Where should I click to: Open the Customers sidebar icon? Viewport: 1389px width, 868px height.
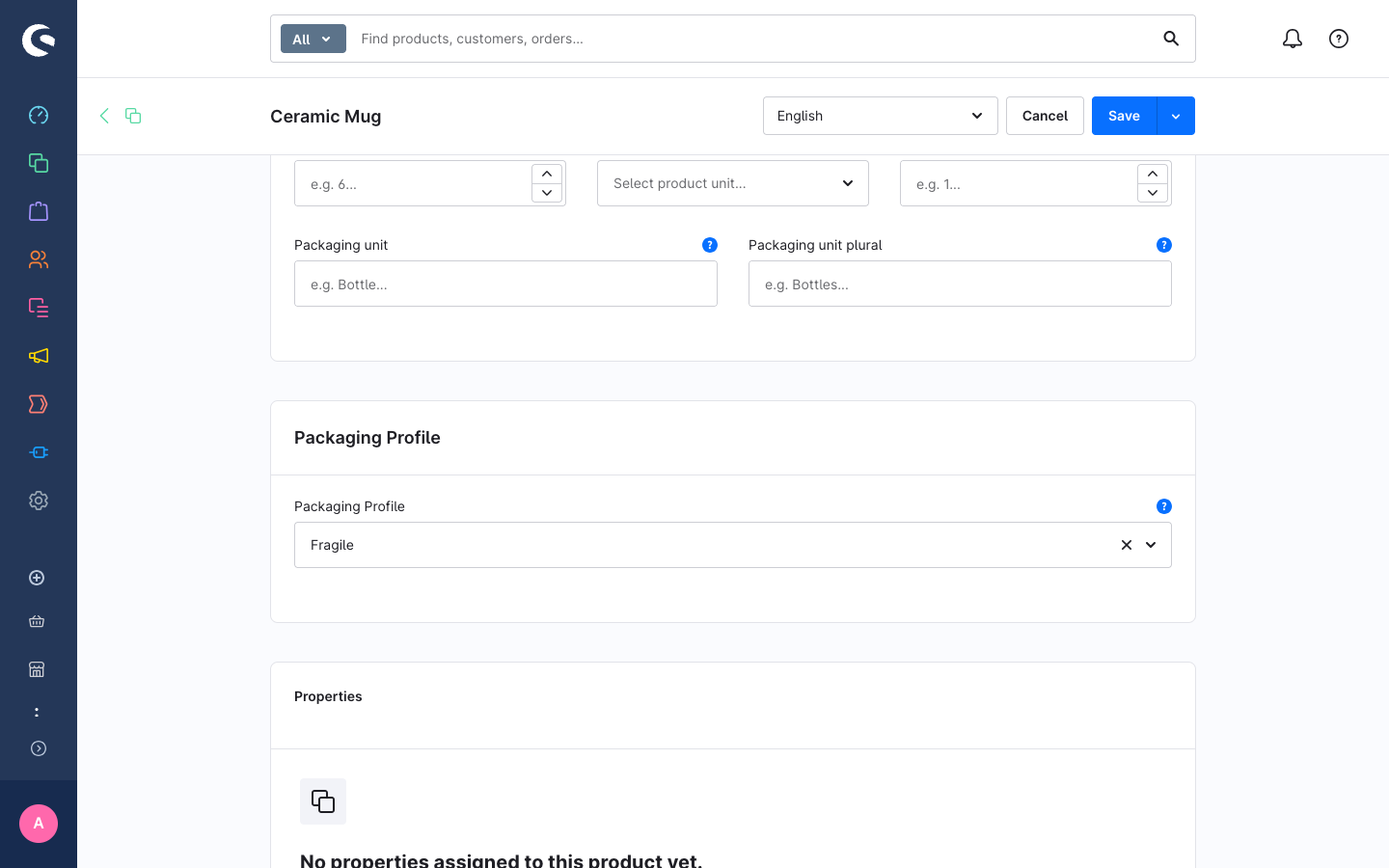click(x=39, y=259)
